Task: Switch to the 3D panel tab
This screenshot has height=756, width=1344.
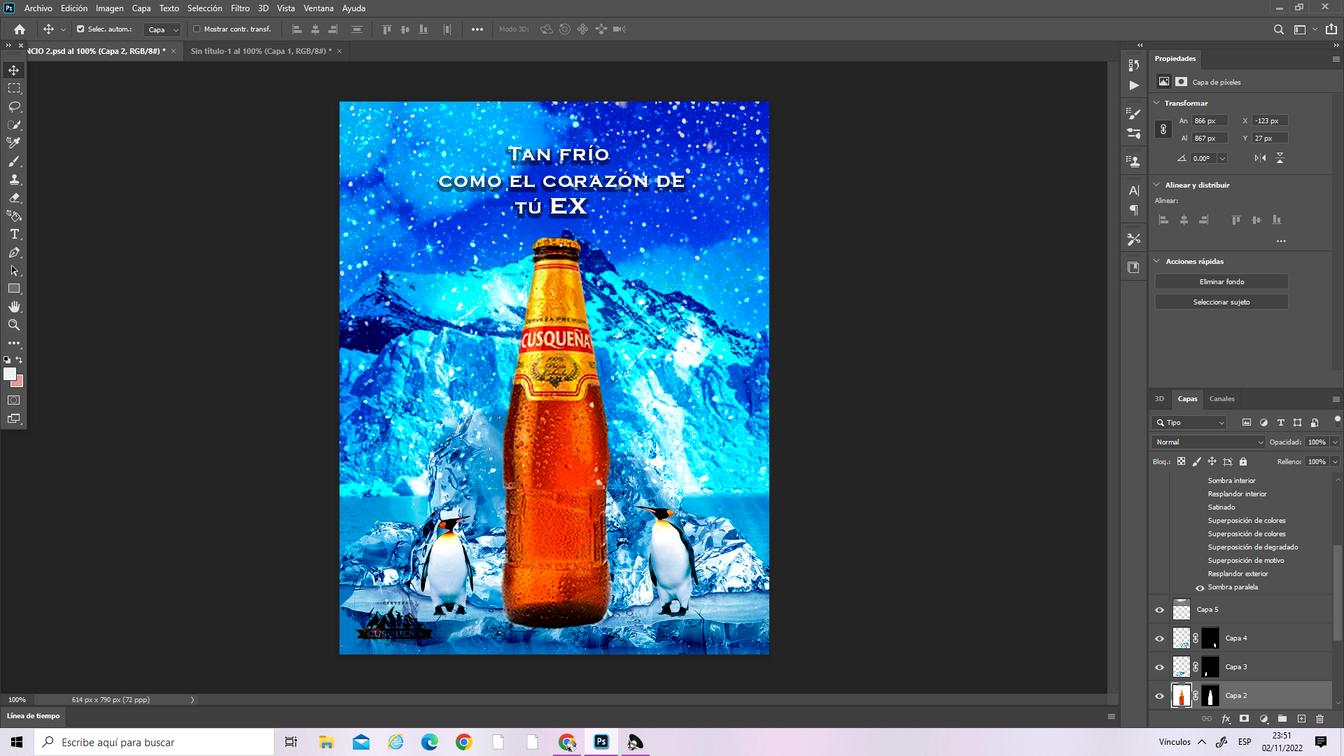Action: [x=1159, y=398]
